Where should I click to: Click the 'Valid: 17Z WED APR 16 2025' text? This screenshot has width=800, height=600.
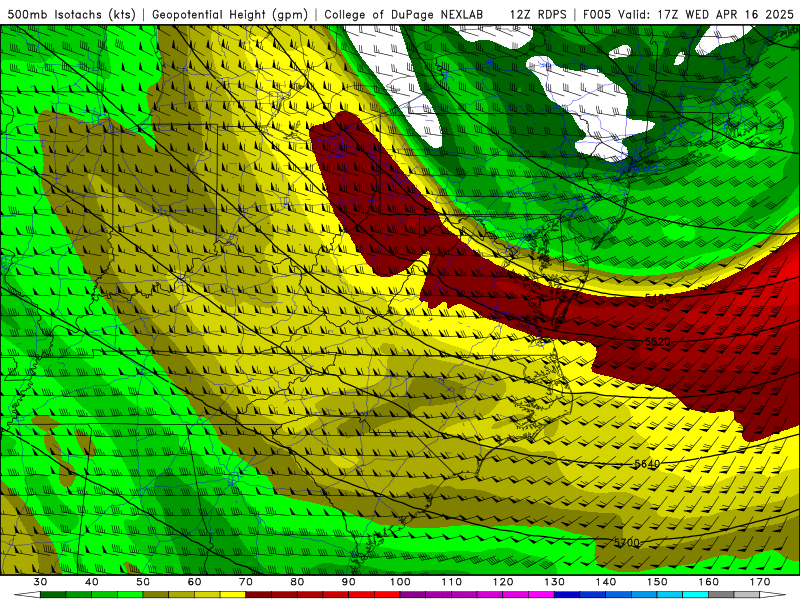pyautogui.click(x=706, y=14)
